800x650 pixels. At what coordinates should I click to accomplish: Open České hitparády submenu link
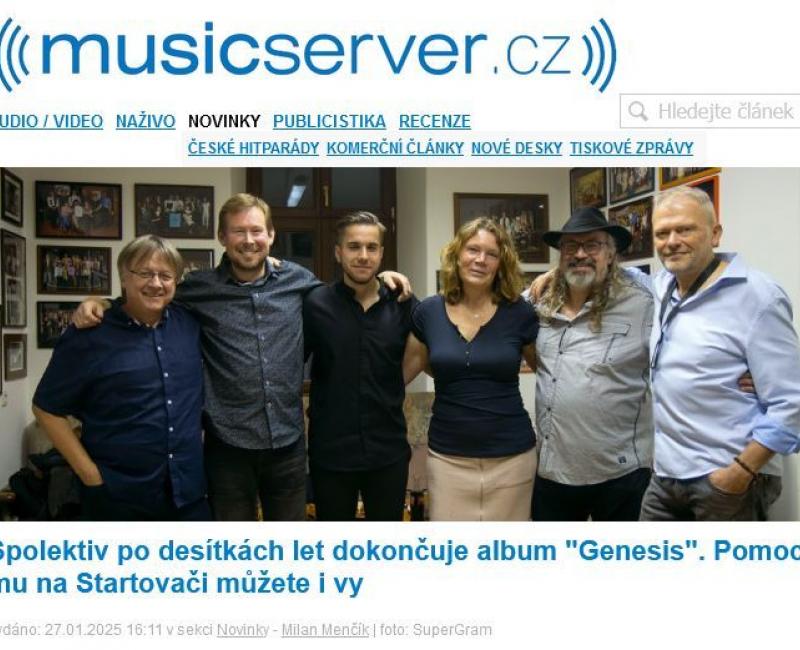coord(253,148)
